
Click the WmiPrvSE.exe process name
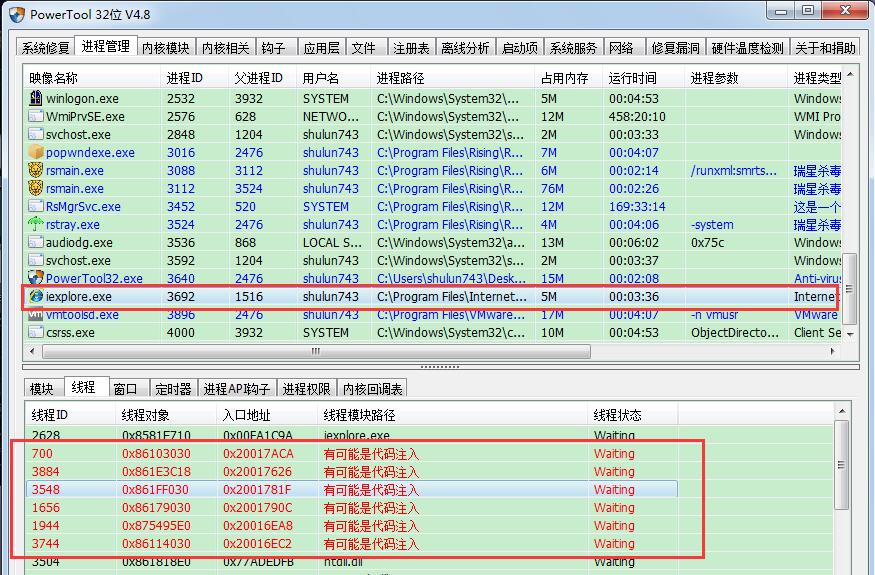[x=85, y=117]
